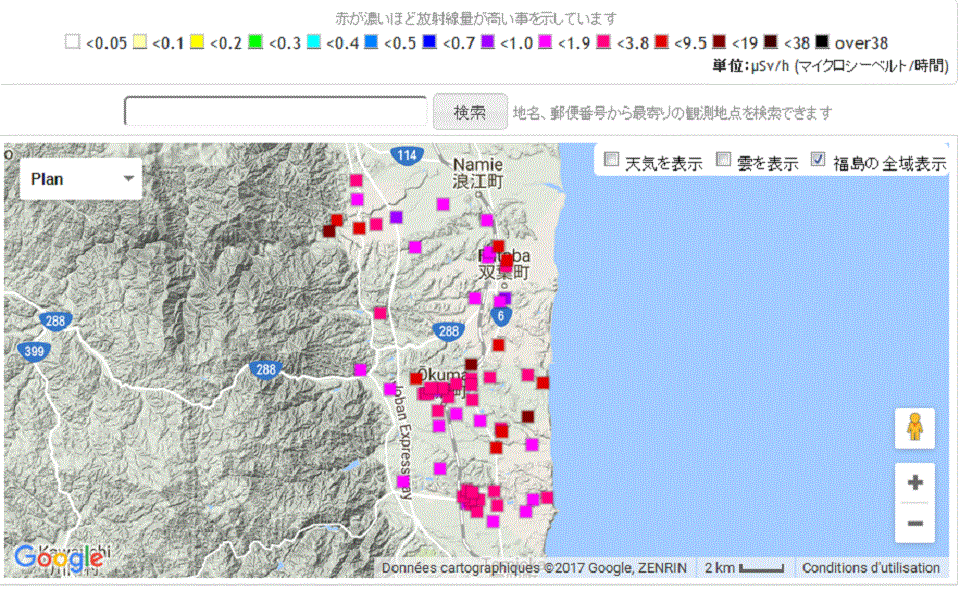
Task: Zoom in with the plus button
Action: (x=914, y=482)
